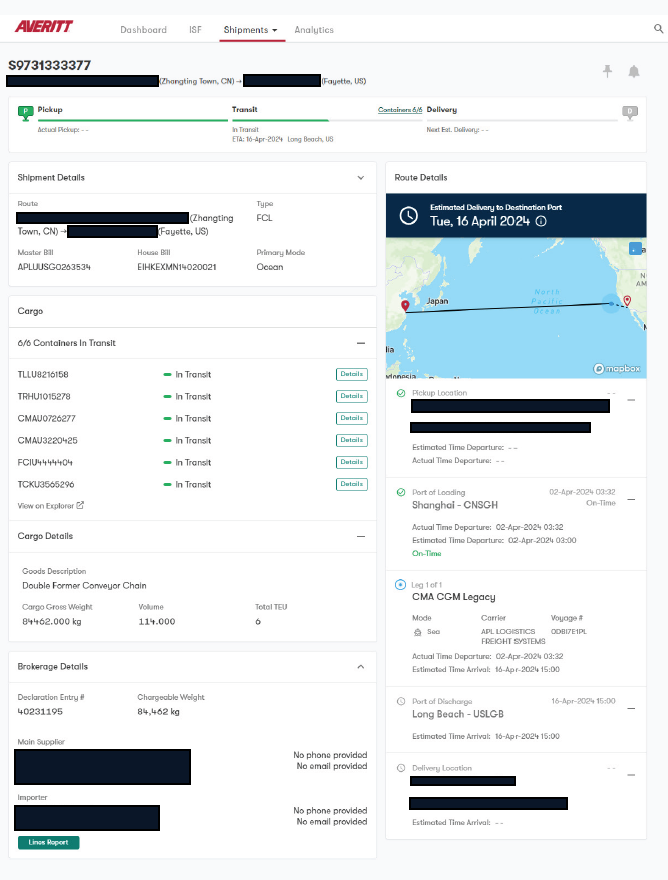Click chargeable weight 84,462 kg
This screenshot has height=880, width=668.
point(158,712)
